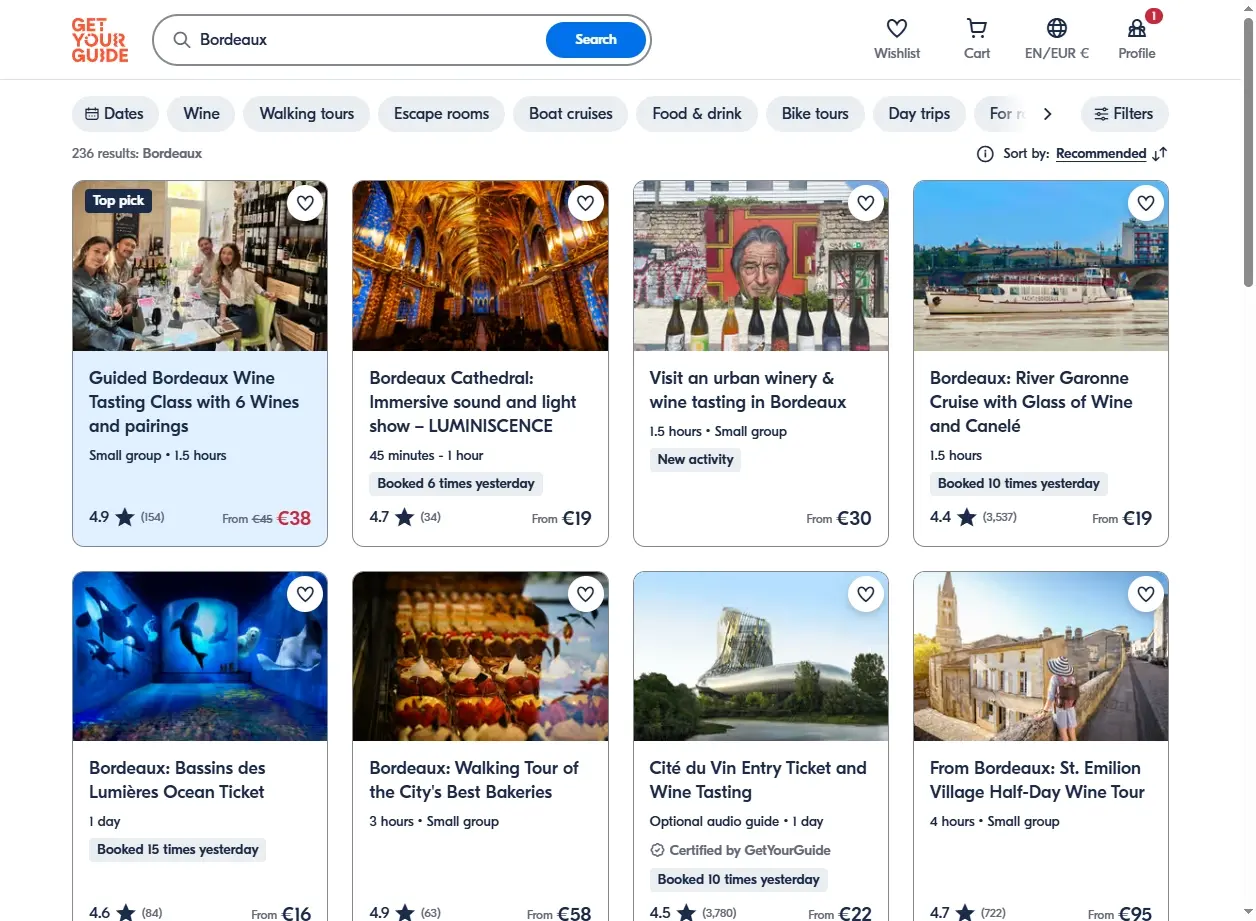The width and height of the screenshot is (1256, 921).
Task: Click the Certified by GetYourGuide badge icon
Action: 657,850
